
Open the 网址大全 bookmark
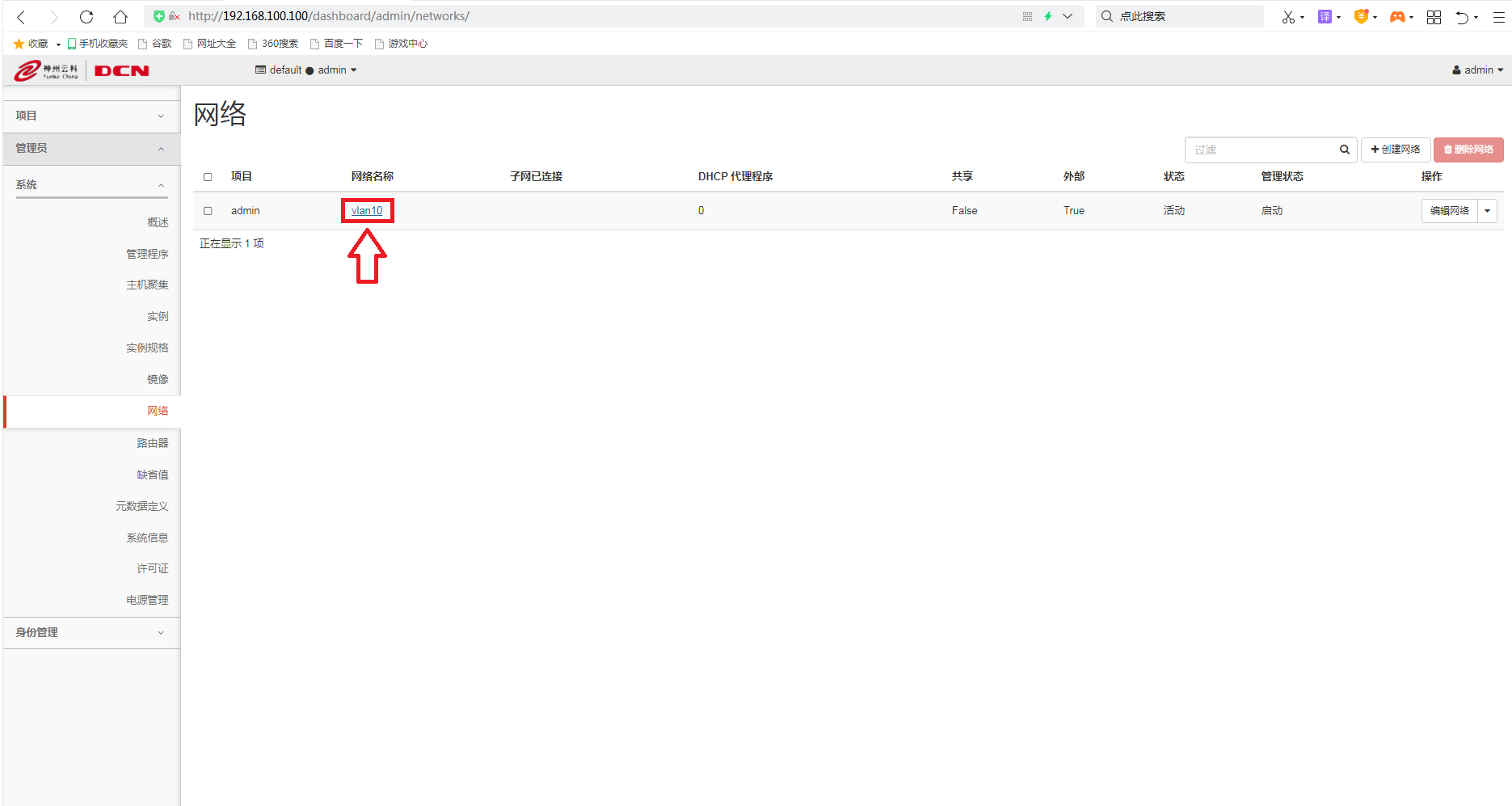(x=210, y=44)
